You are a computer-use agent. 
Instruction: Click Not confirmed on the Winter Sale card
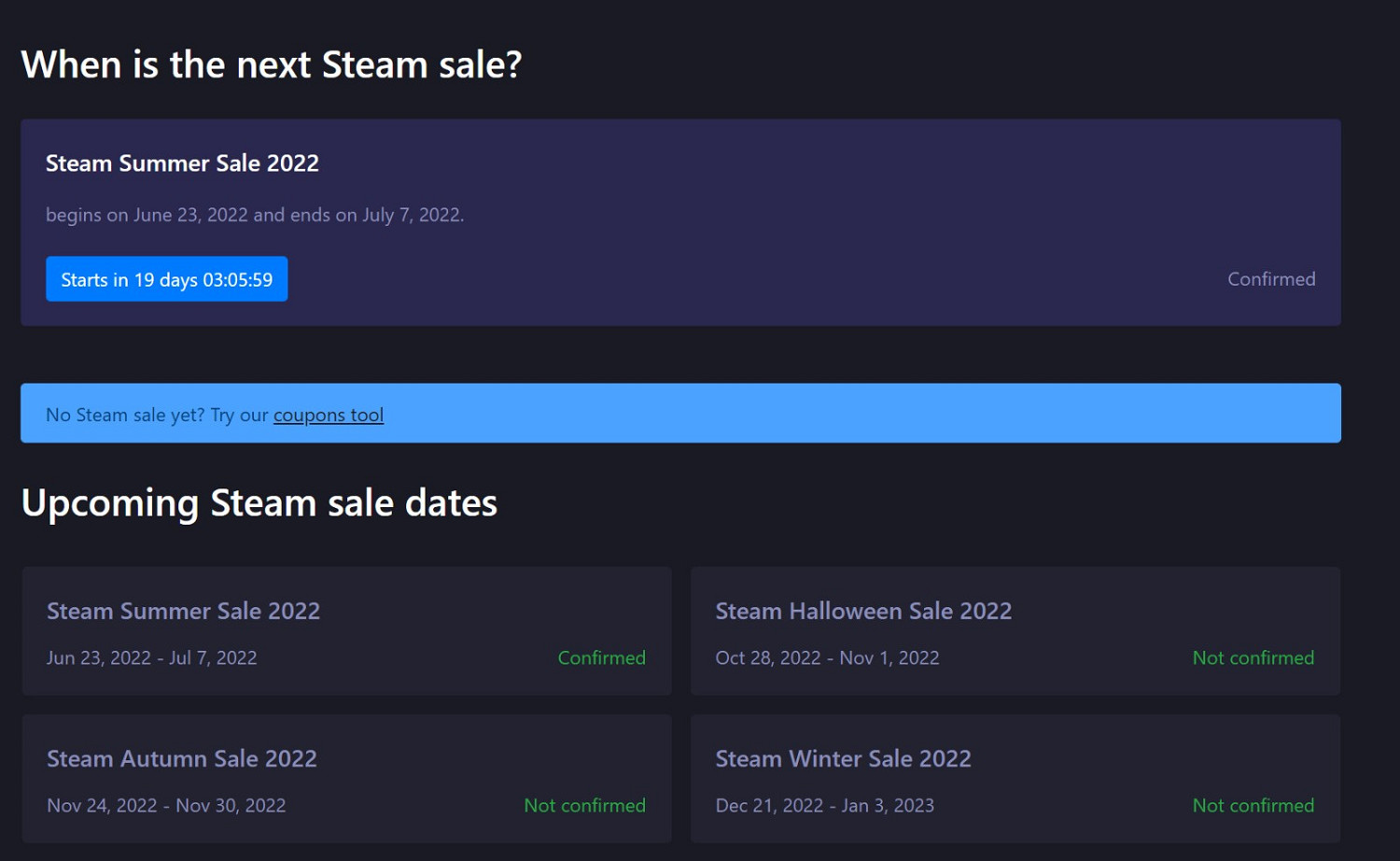(1253, 805)
